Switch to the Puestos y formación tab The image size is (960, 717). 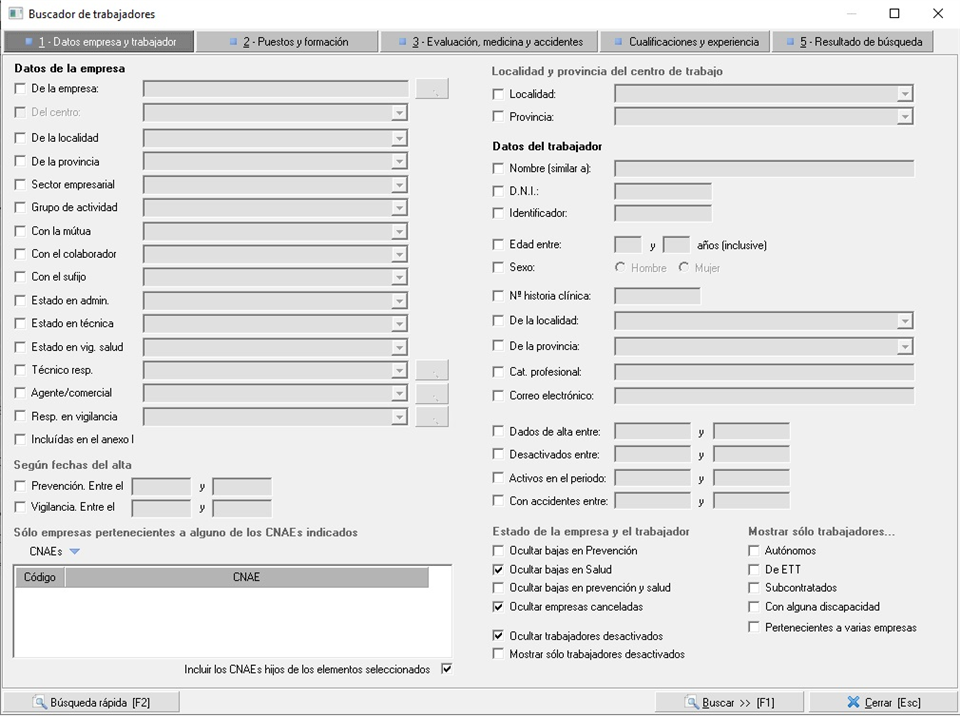(x=288, y=42)
